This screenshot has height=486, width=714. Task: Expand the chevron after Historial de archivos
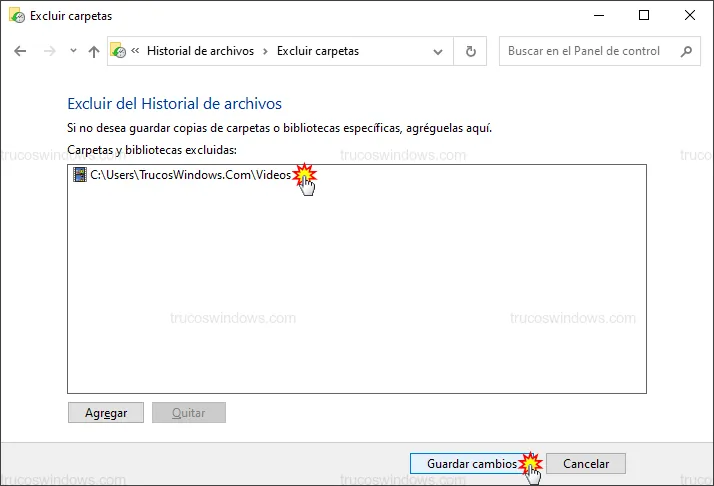[265, 51]
